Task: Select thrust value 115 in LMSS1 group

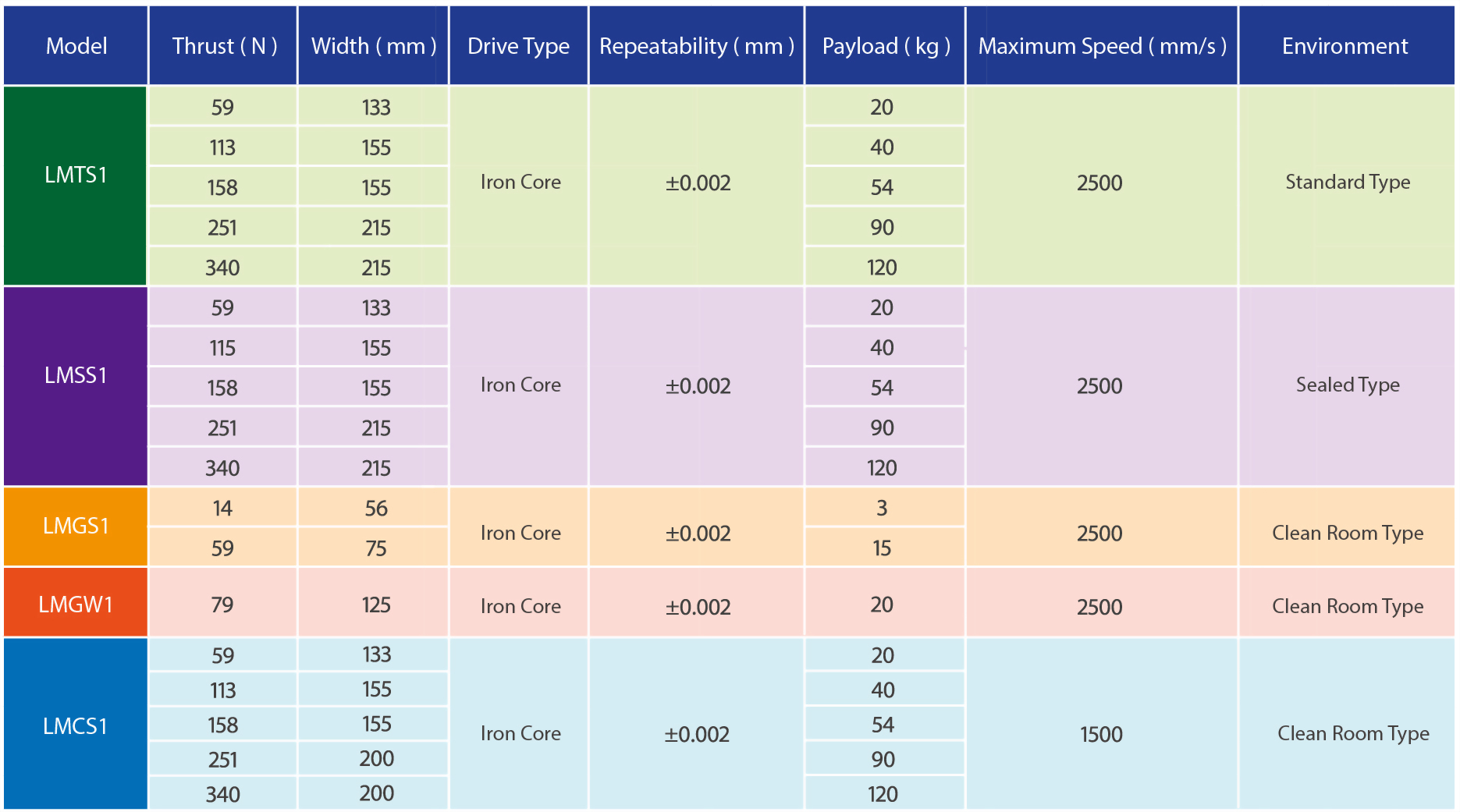Action: click(x=222, y=348)
